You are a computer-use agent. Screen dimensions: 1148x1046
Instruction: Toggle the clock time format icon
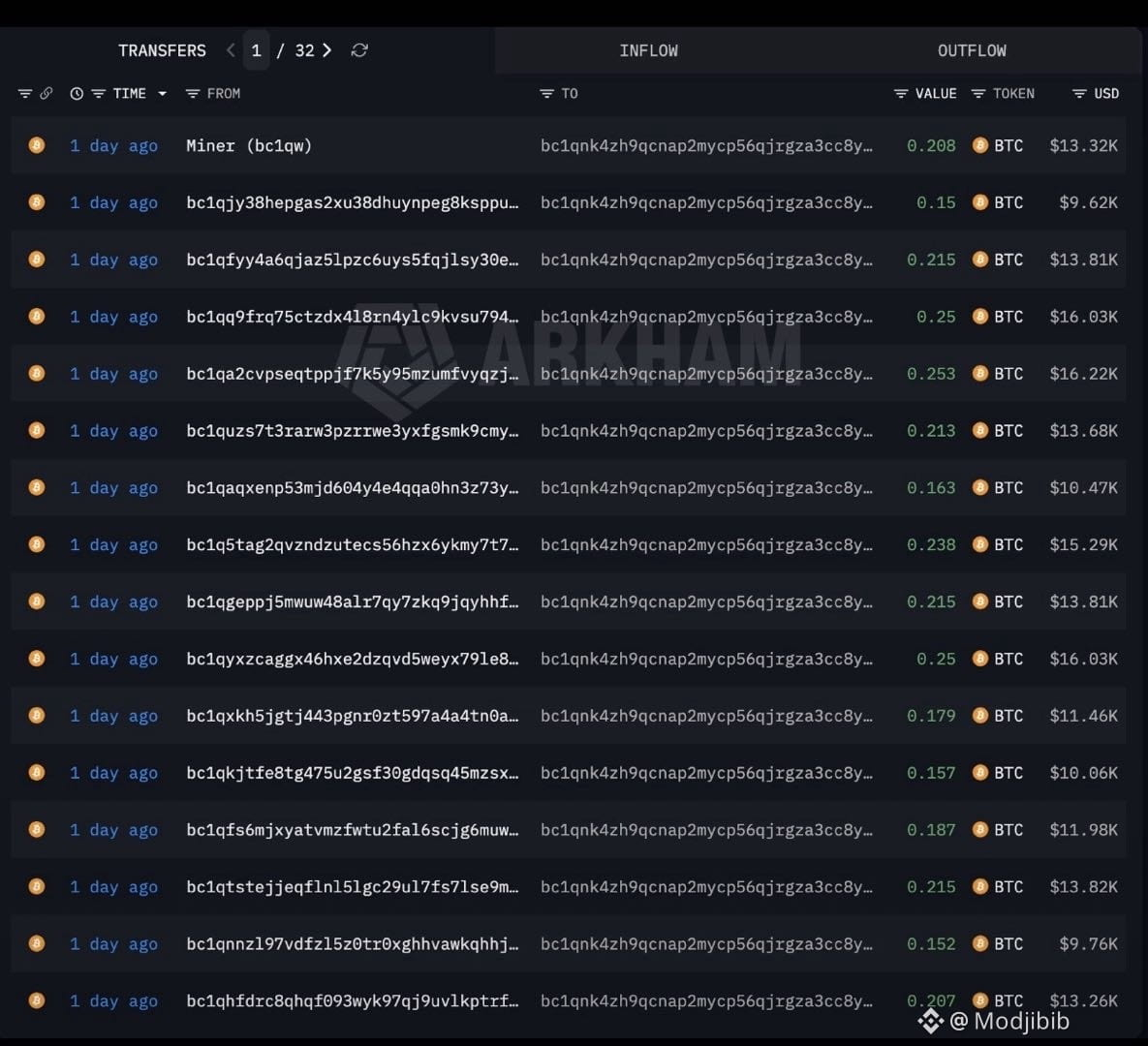coord(77,94)
